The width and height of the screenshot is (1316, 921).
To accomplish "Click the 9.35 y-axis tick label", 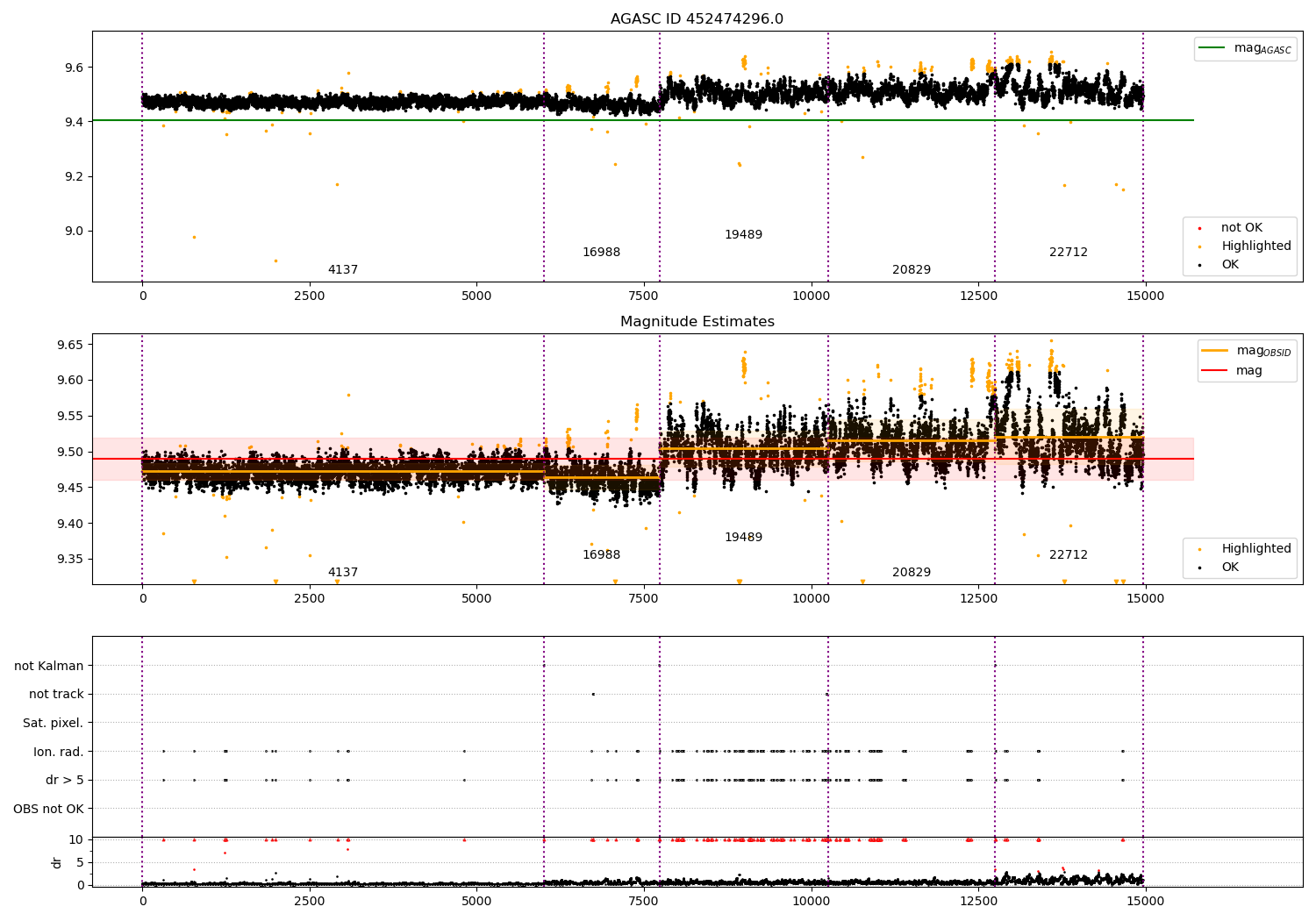I will [x=70, y=560].
